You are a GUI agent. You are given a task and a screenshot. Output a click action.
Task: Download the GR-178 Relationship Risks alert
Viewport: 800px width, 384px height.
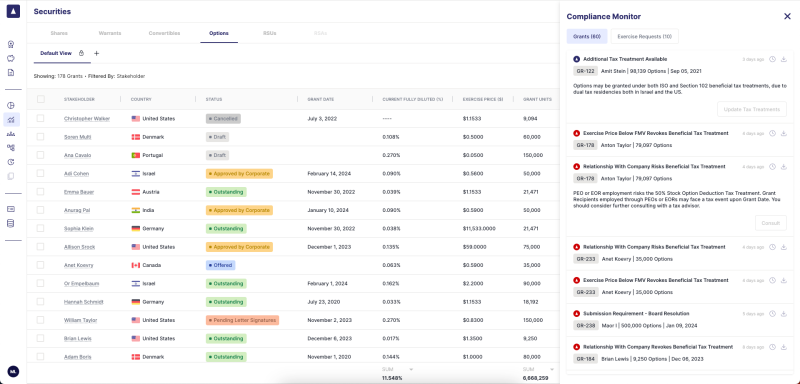pos(784,167)
